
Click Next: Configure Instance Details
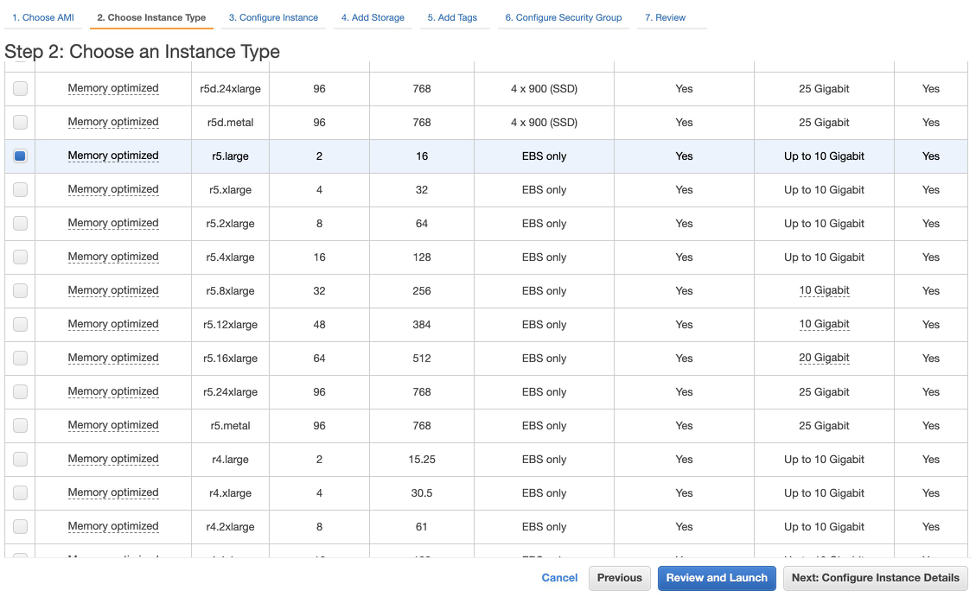pyautogui.click(x=875, y=578)
